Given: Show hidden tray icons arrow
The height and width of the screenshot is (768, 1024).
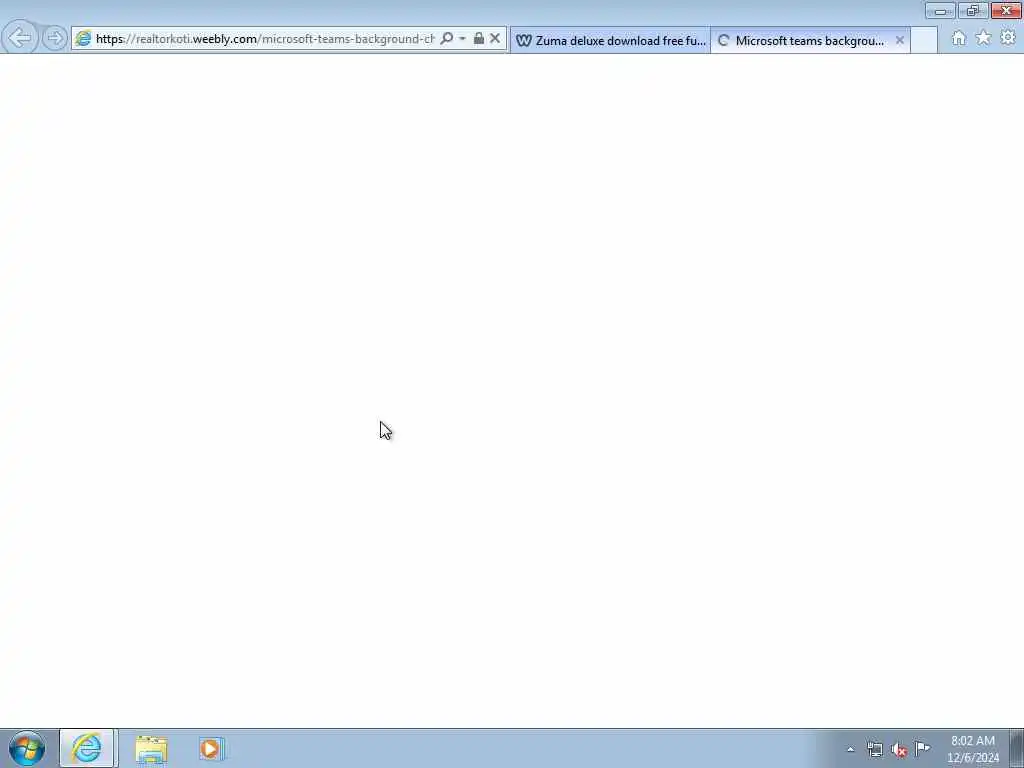Looking at the screenshot, I should point(850,749).
